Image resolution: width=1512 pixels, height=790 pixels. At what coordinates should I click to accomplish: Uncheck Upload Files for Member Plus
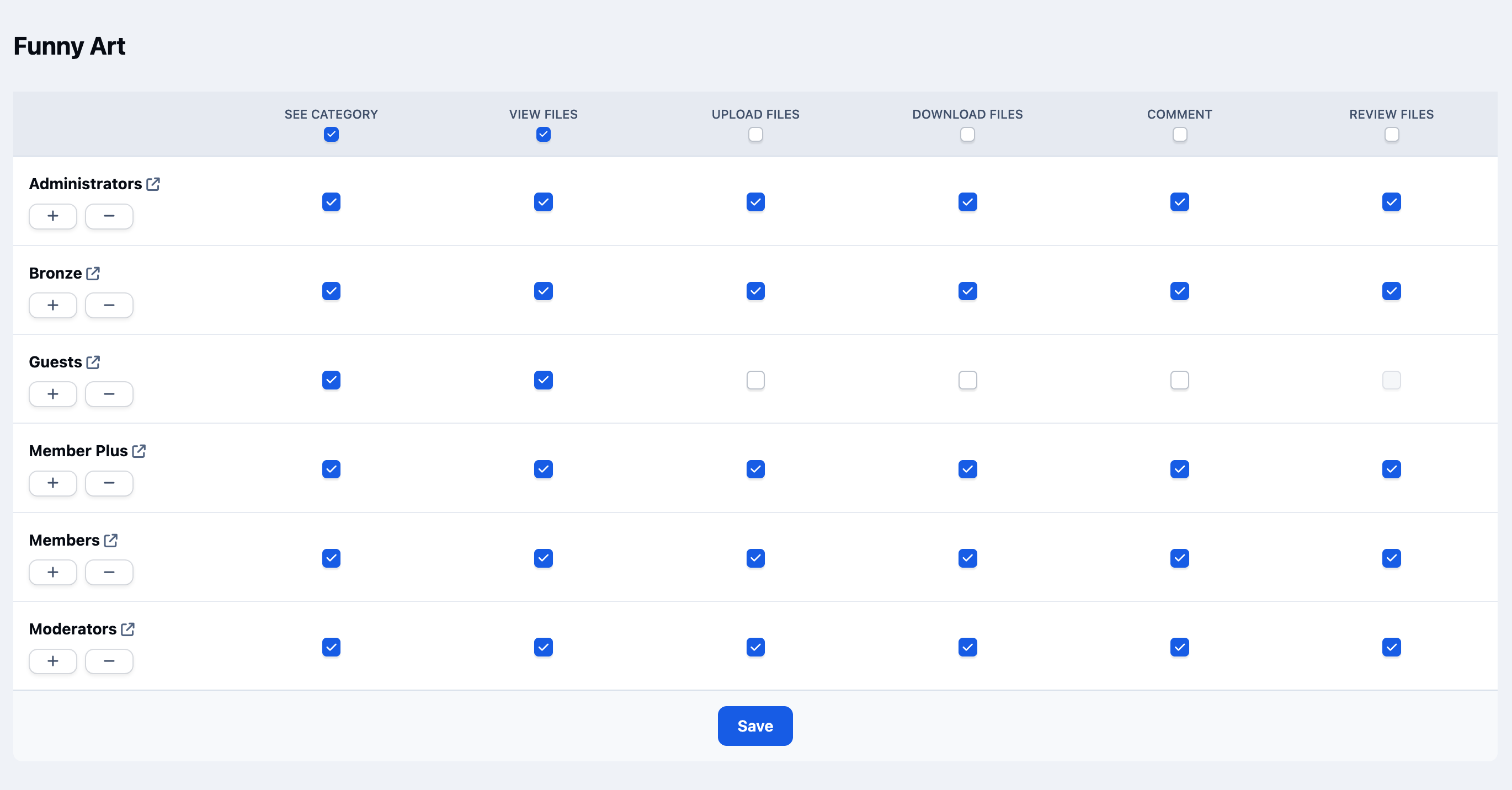tap(755, 469)
